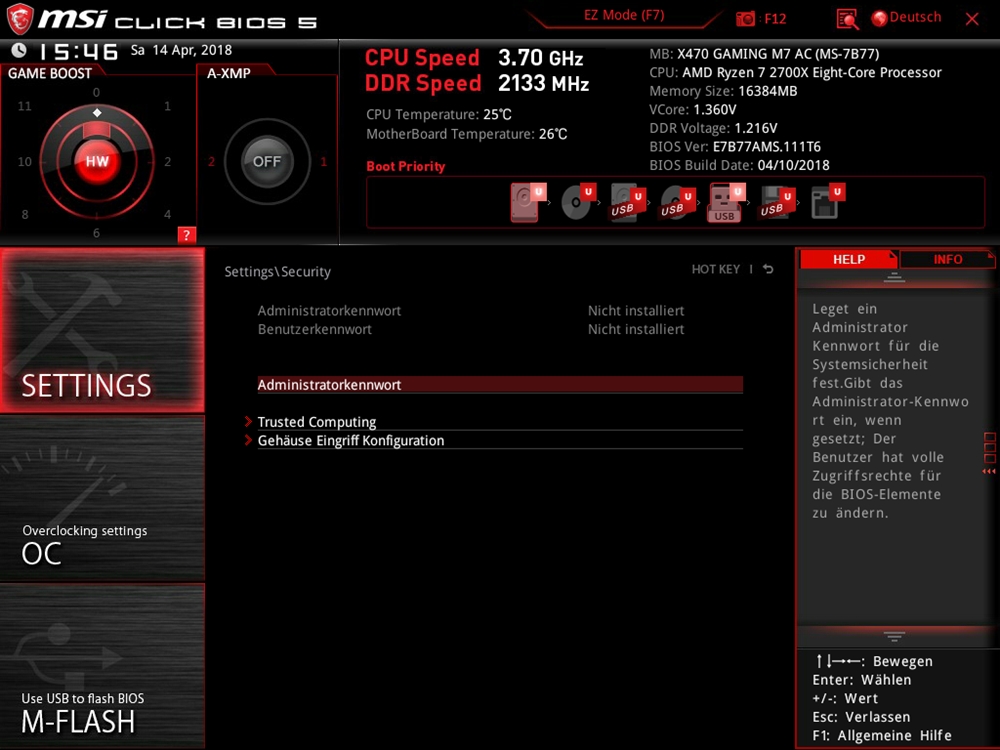Select A-XMP profile 2
Viewport: 1000px width, 750px height.
211,161
